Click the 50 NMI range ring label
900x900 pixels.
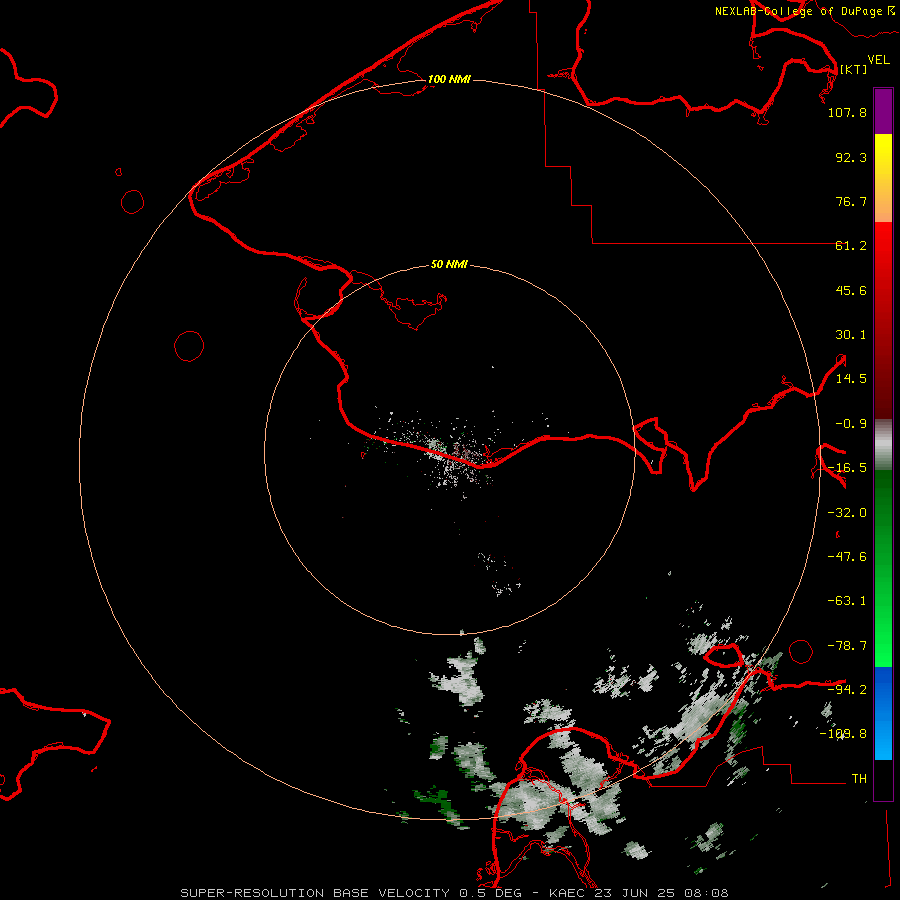pos(449,264)
